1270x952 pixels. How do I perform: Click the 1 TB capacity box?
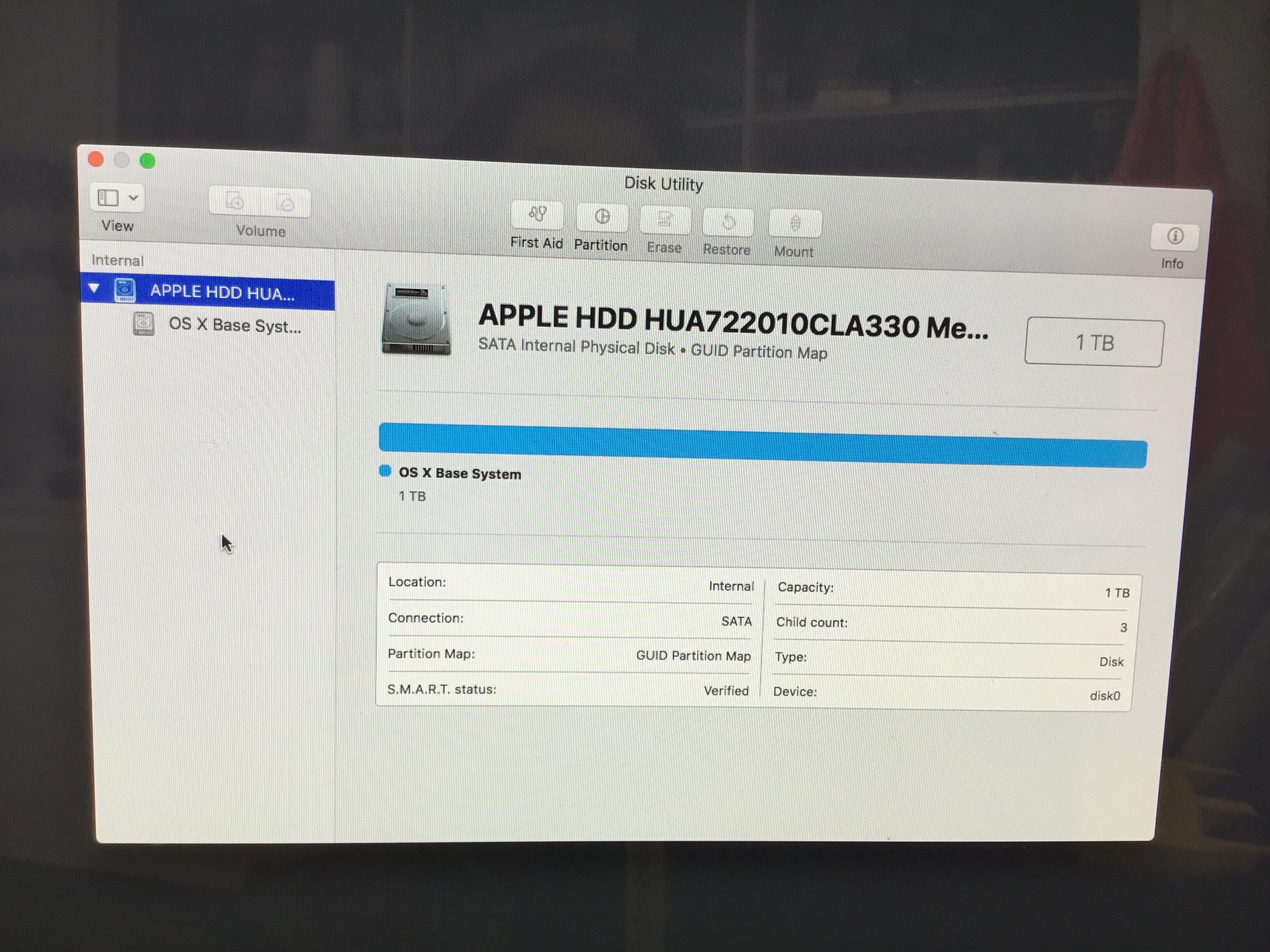(1094, 343)
